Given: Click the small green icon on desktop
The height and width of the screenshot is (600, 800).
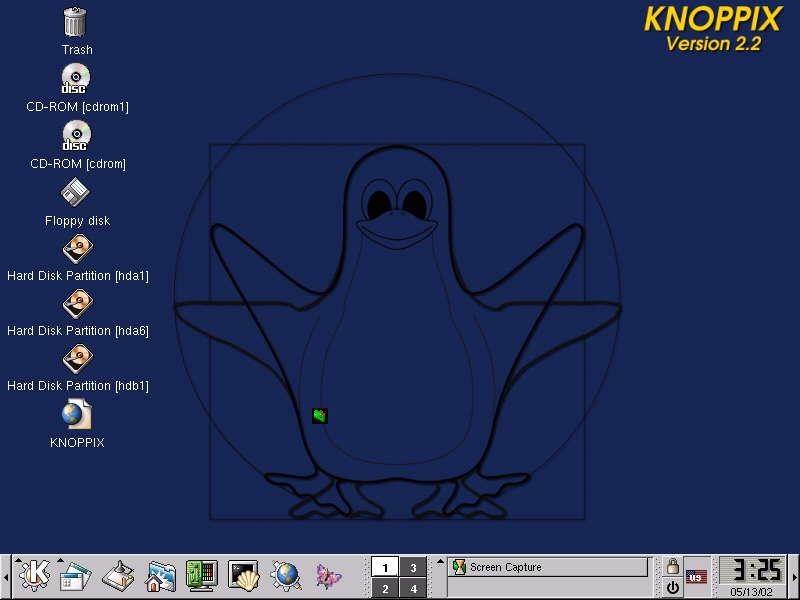Looking at the screenshot, I should coord(320,416).
